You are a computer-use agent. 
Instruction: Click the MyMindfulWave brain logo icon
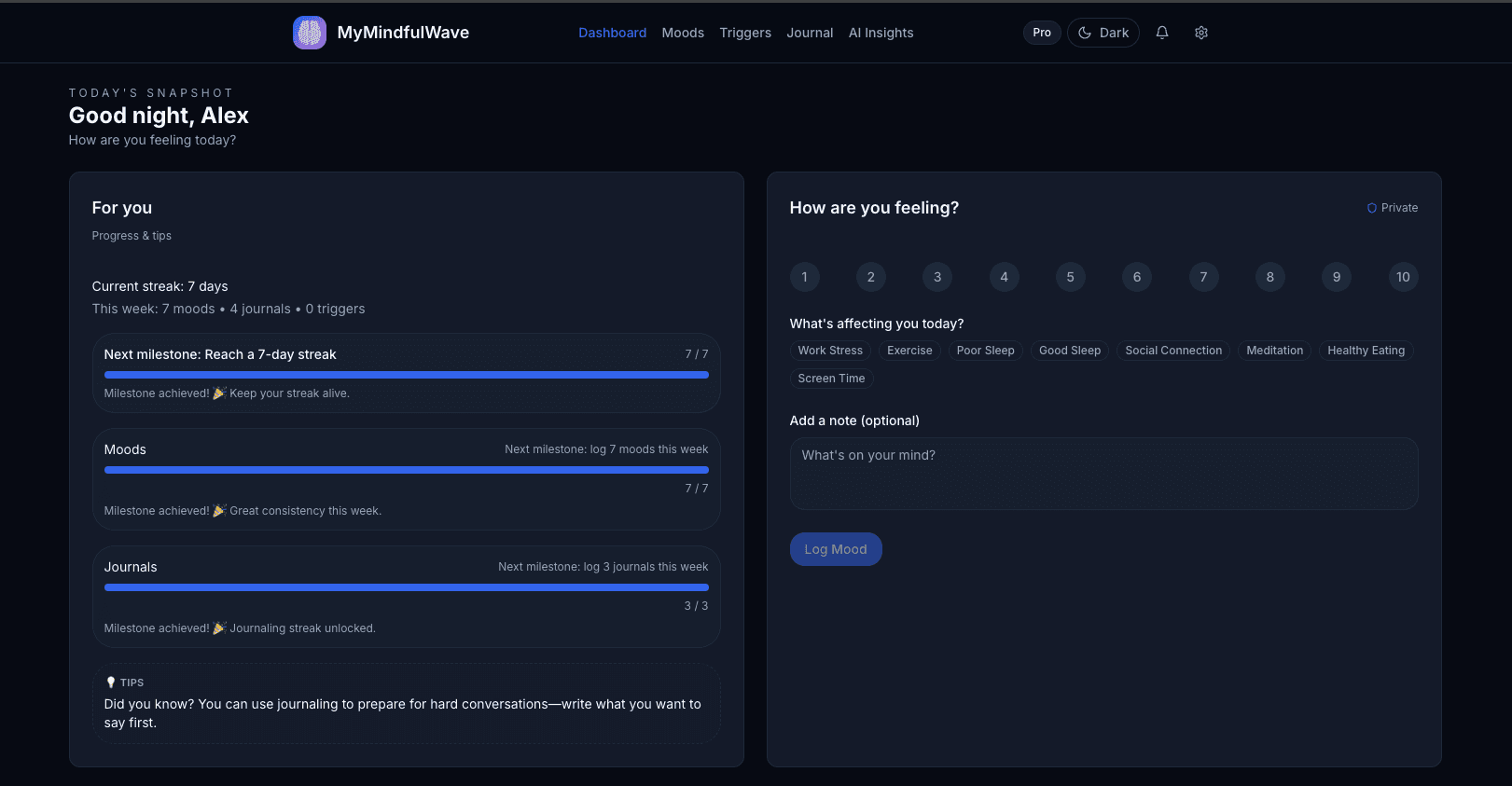310,33
